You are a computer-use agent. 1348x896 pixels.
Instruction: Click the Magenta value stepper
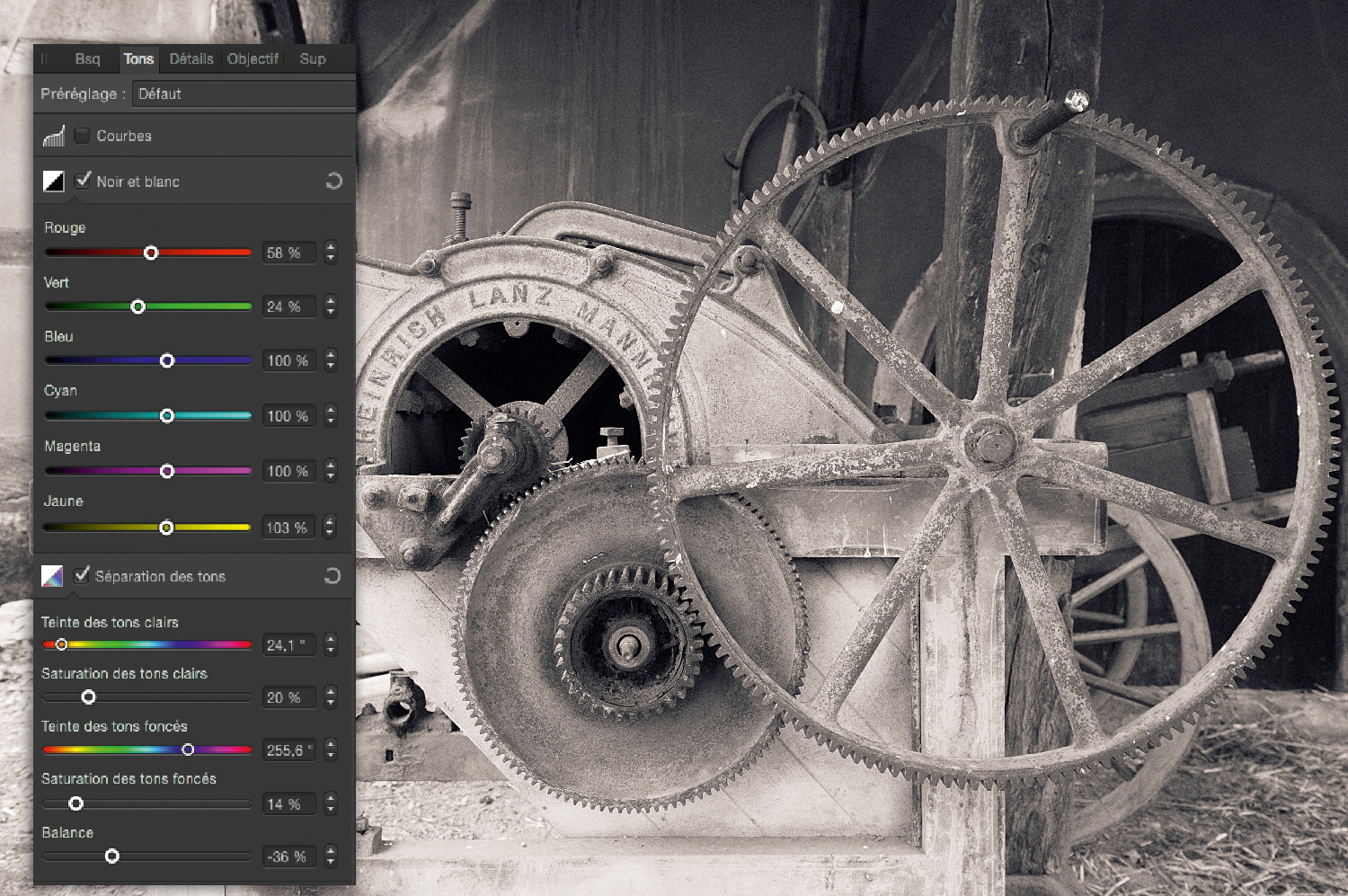[331, 471]
